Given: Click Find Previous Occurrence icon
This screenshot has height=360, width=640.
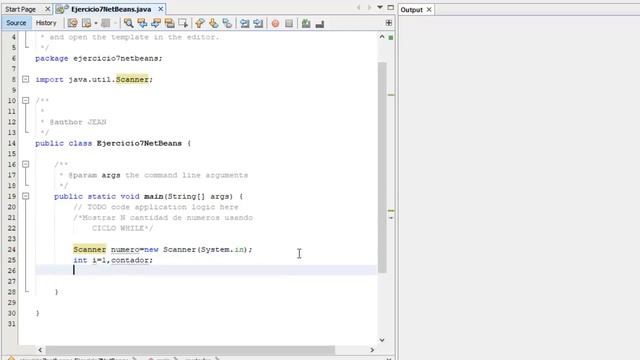Looking at the screenshot, I should pyautogui.click(x=142, y=23).
